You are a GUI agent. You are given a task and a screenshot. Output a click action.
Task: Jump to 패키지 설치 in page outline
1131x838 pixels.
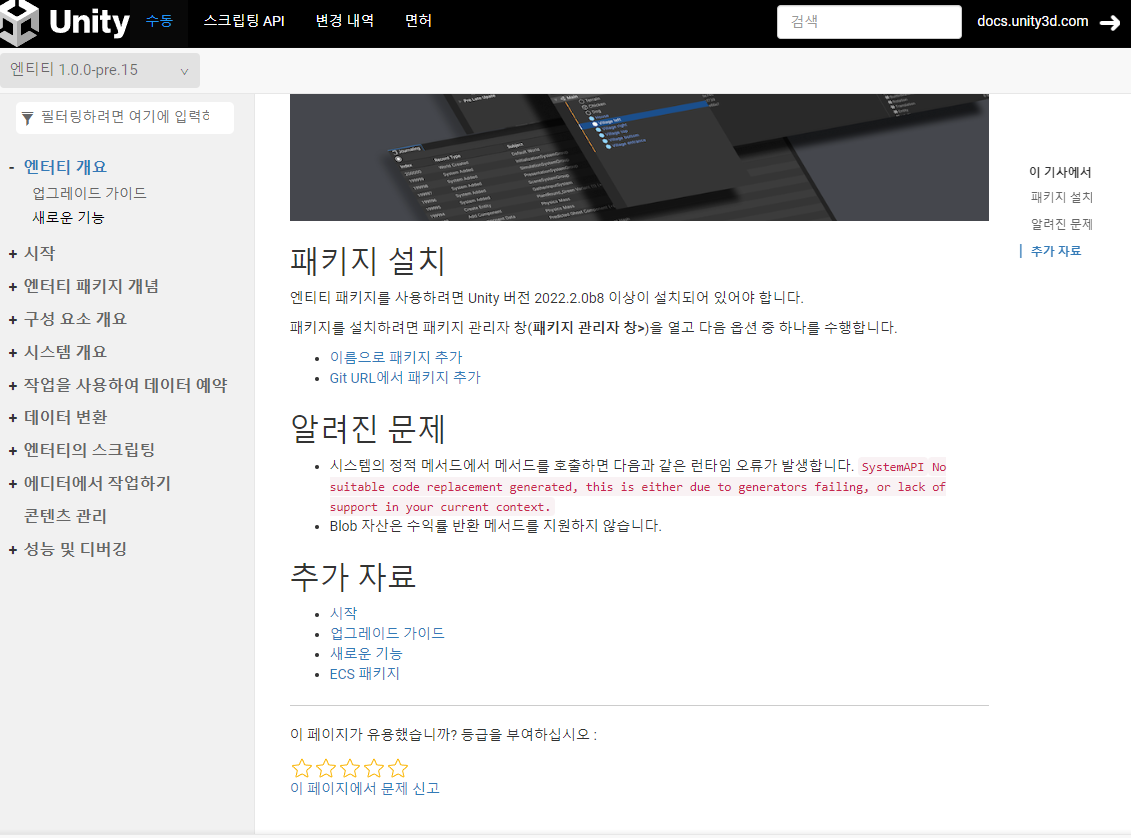[x=1062, y=197]
